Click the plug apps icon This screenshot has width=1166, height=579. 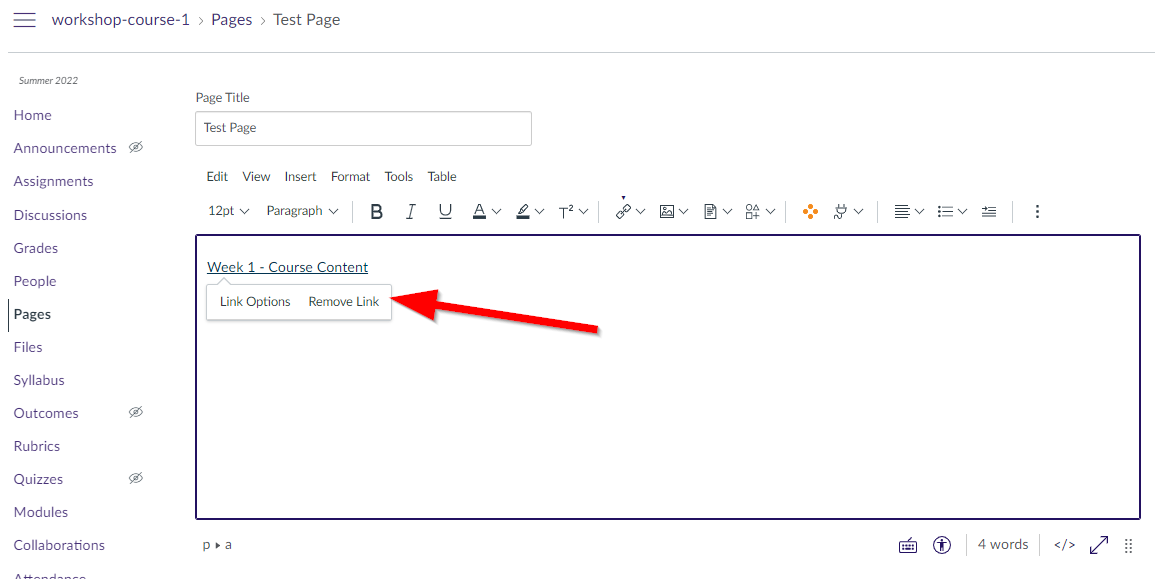point(841,212)
